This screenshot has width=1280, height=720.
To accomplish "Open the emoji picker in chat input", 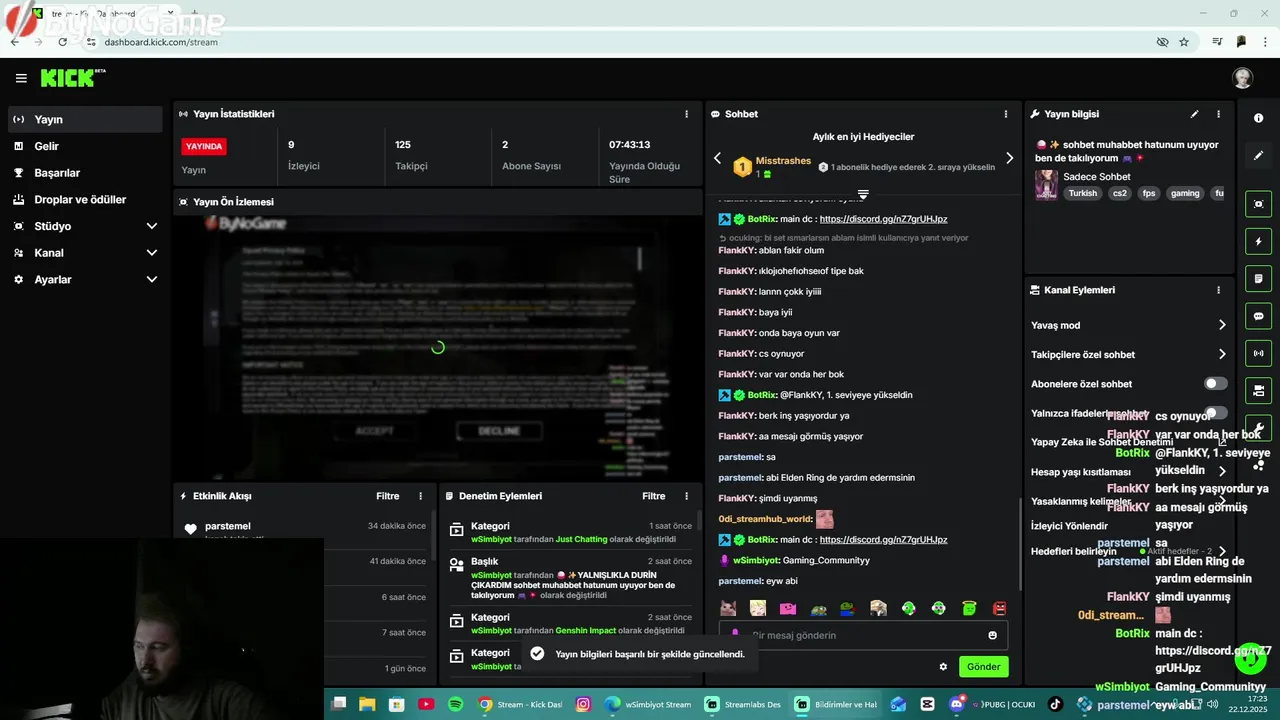I will coord(992,635).
